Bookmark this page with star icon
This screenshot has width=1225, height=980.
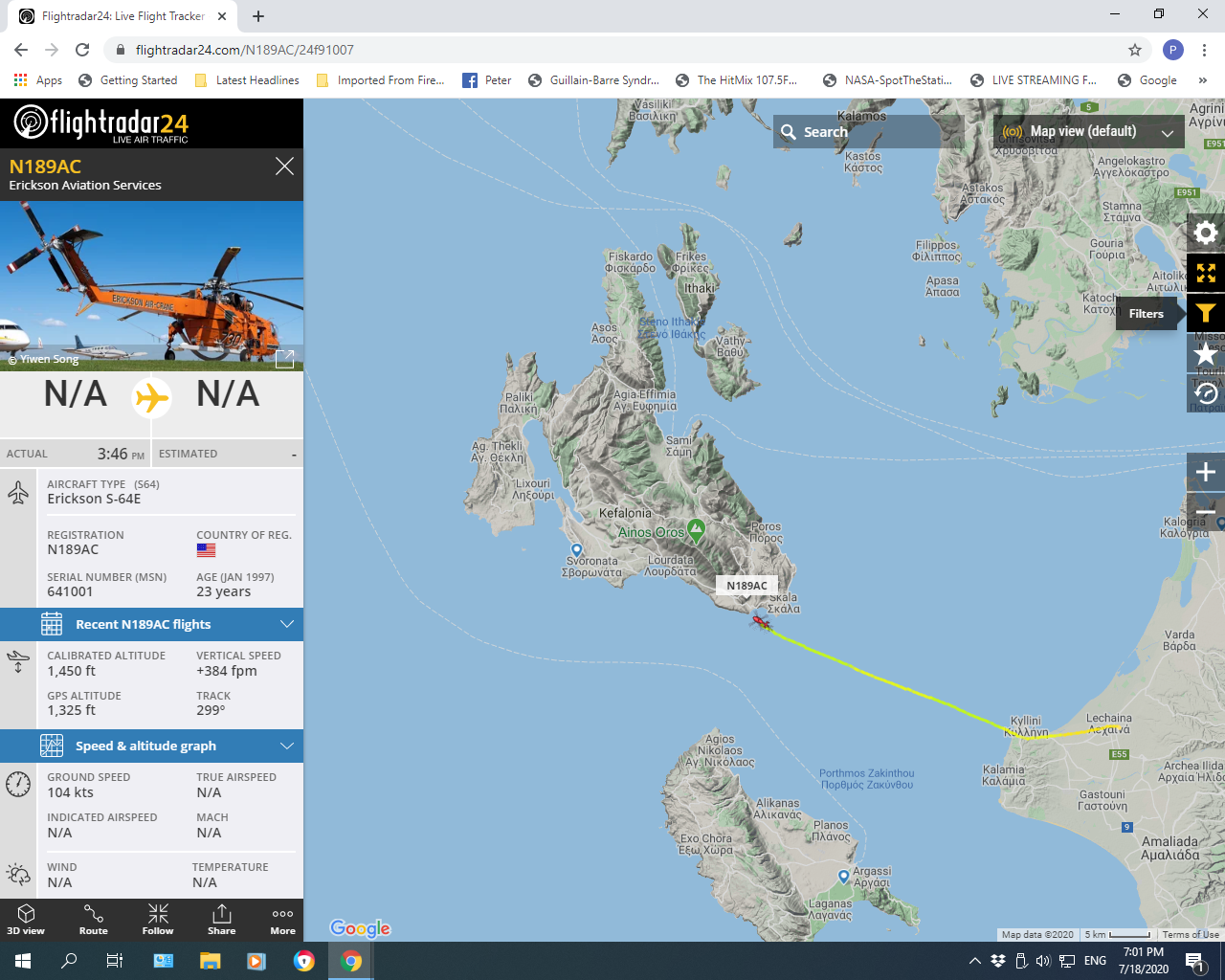tap(1135, 50)
